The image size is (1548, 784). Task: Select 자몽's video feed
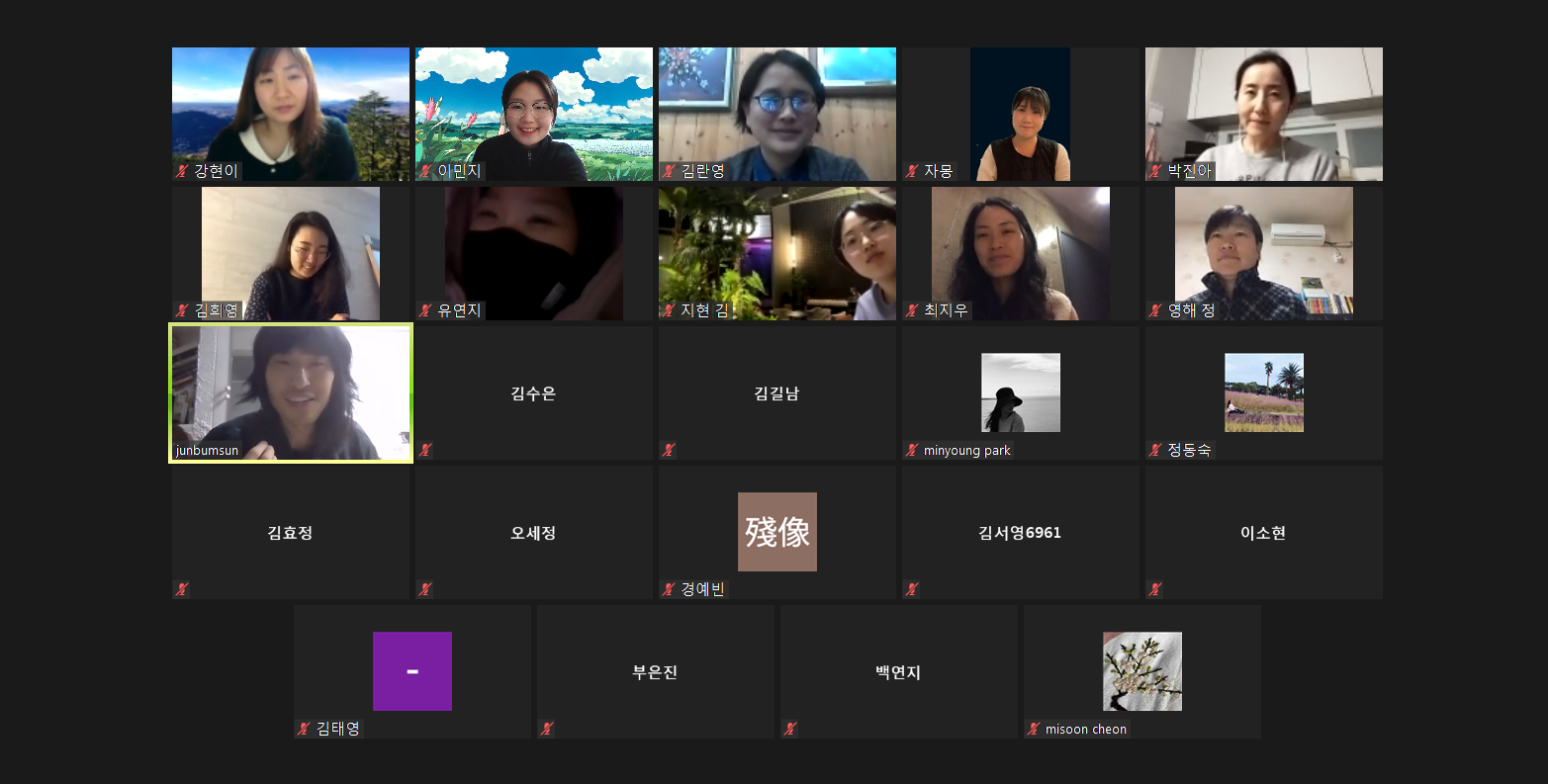[1021, 114]
